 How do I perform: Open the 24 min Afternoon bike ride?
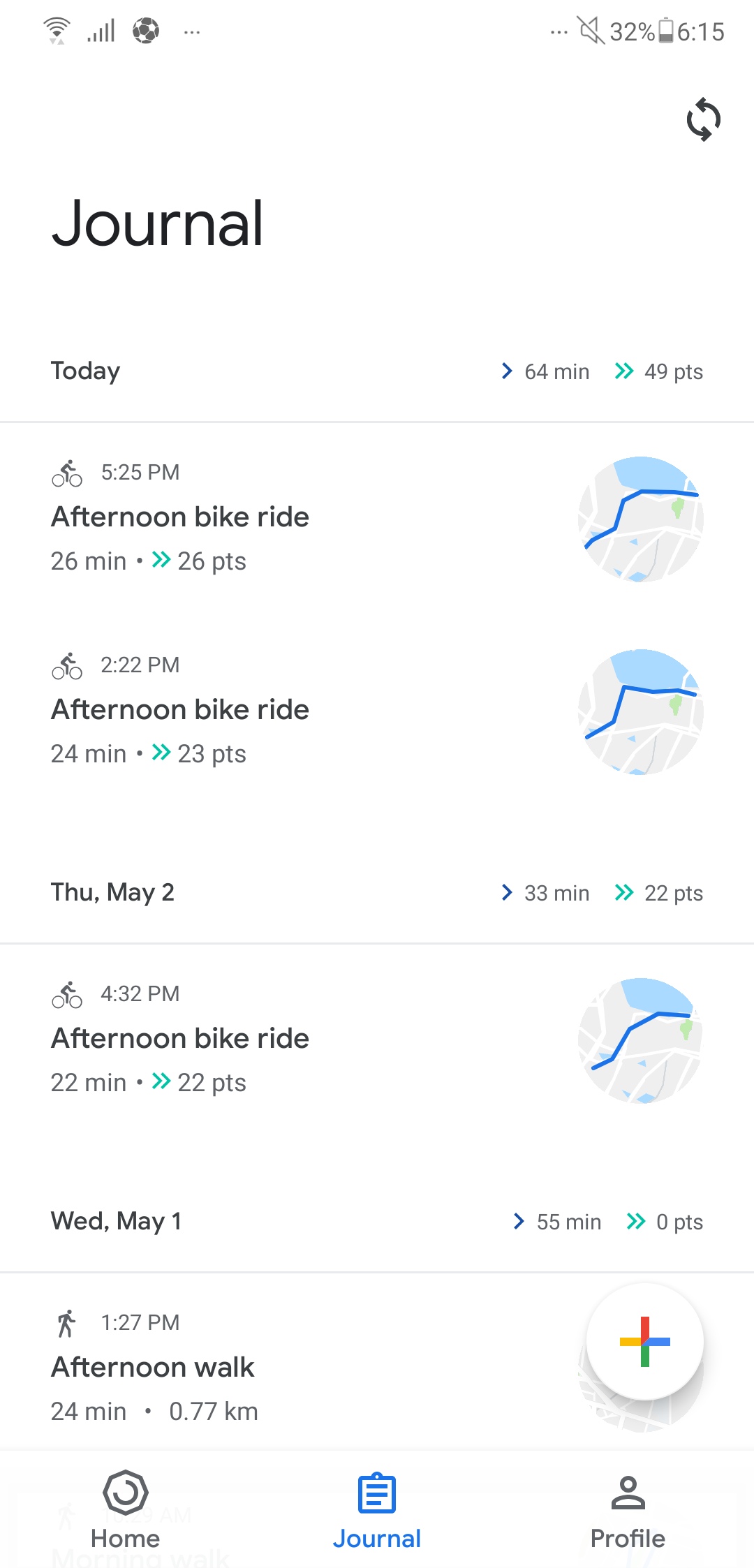point(180,710)
